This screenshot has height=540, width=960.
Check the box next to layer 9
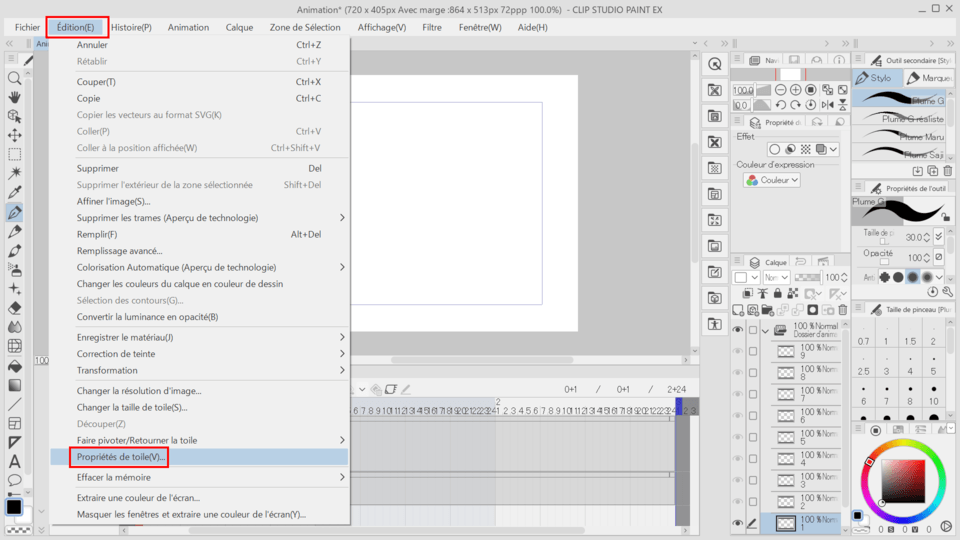(753, 351)
